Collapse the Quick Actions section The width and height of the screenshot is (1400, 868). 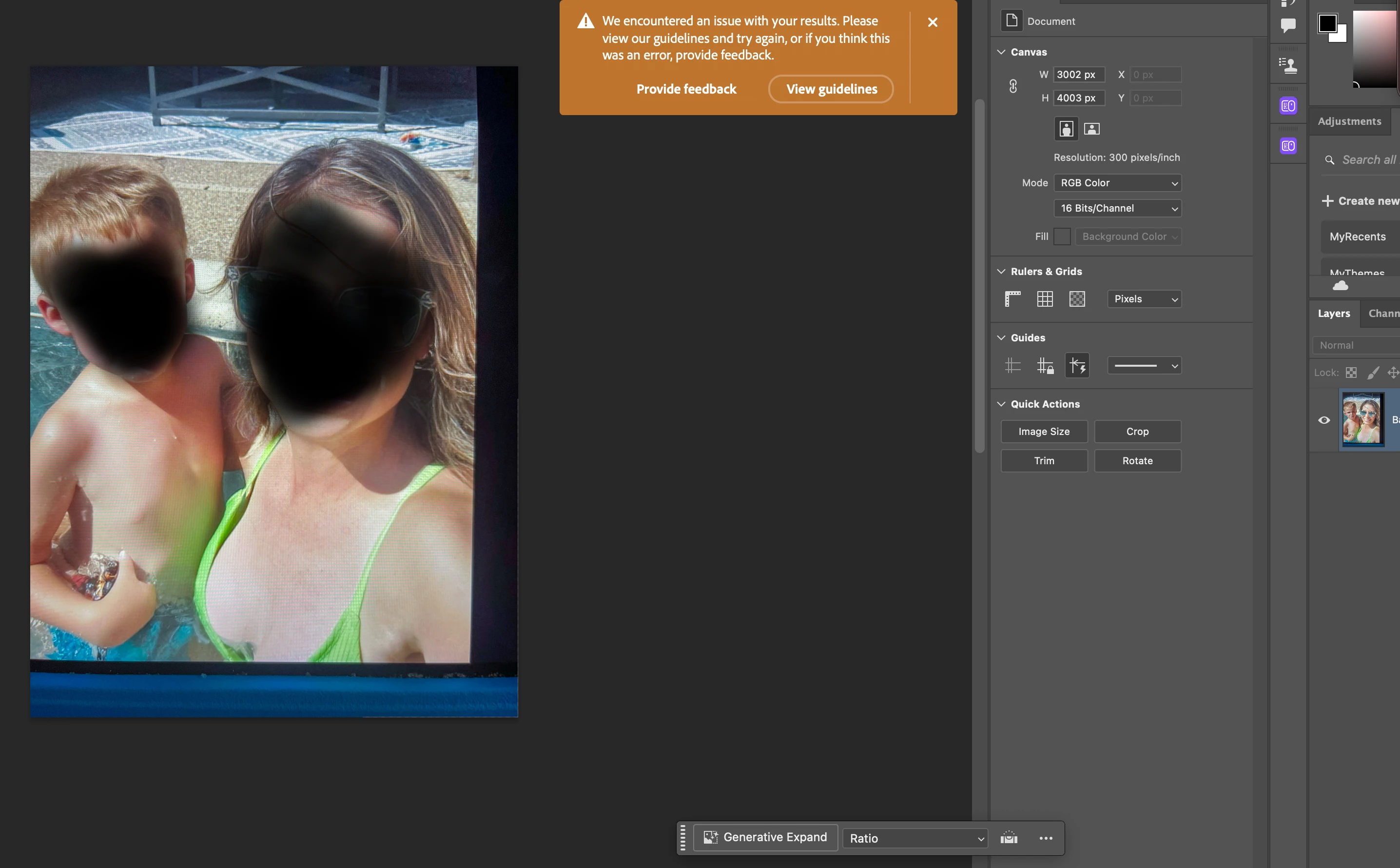click(1001, 404)
